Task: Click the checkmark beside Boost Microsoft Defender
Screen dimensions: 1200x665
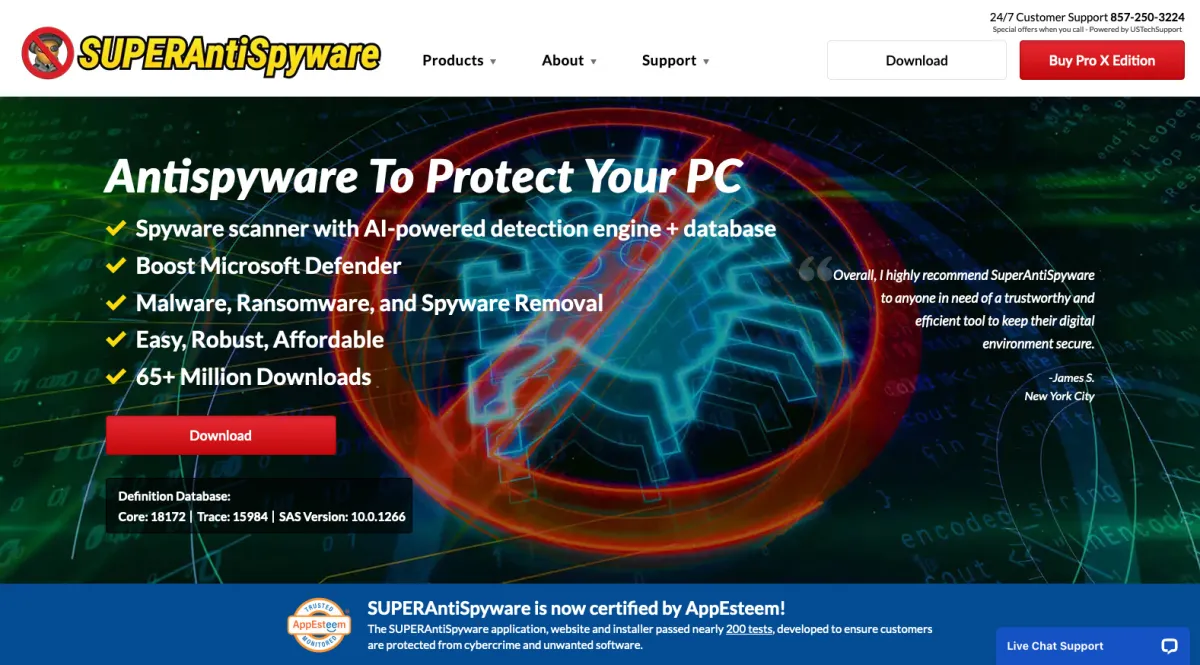Action: [x=116, y=266]
